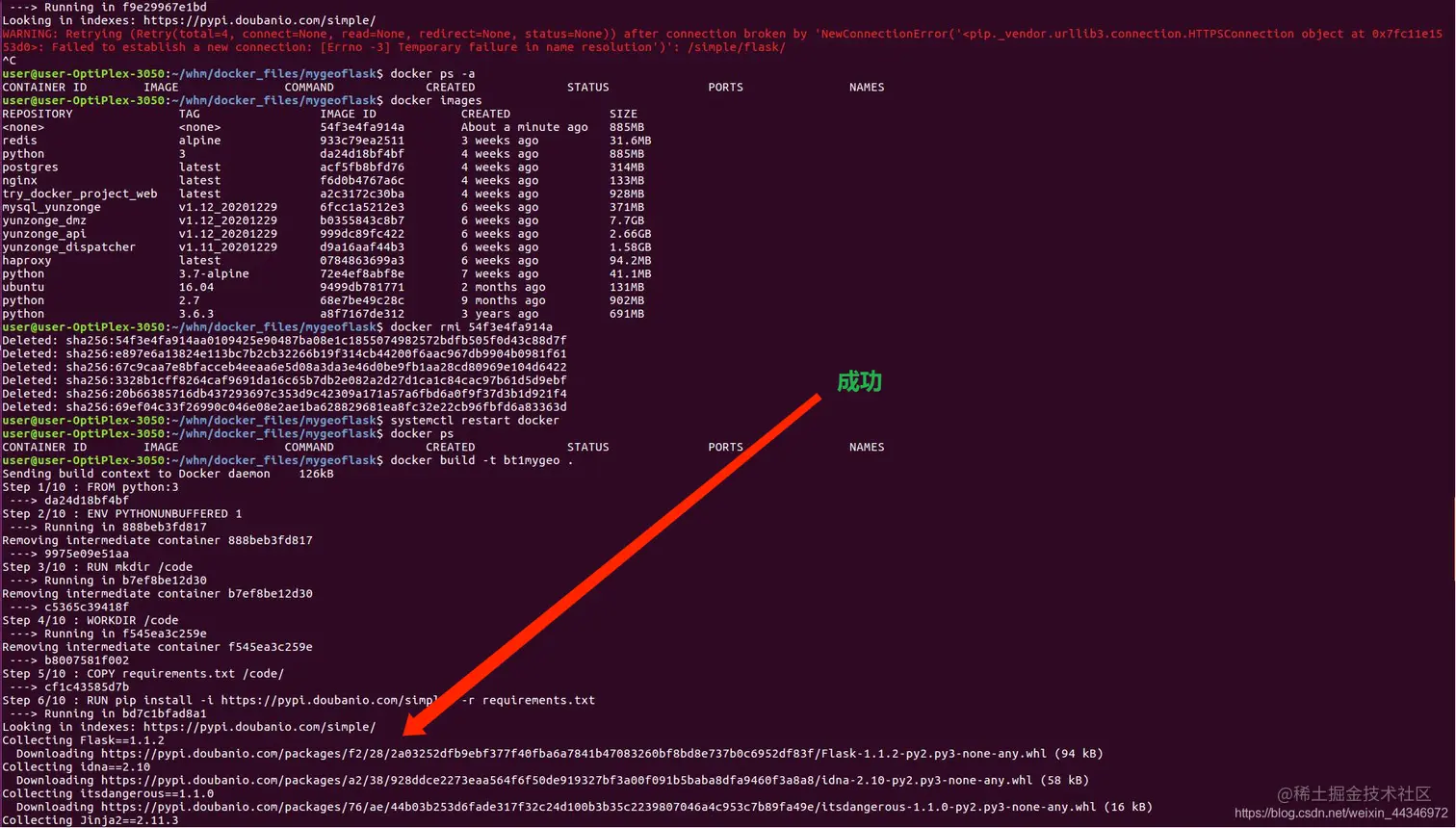Viewport: 1456px width, 828px height.
Task: Click 'Step 2/10 : ENV PYTHONUNBUFFERED 1' line
Action: (x=122, y=515)
